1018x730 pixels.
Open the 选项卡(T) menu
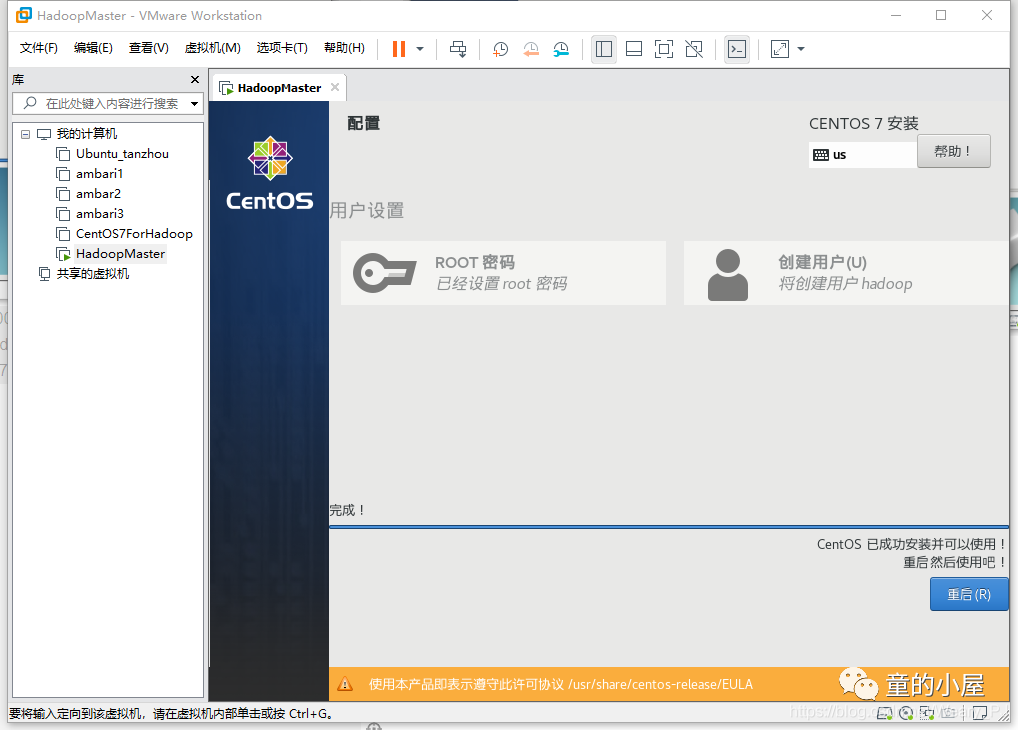point(282,48)
